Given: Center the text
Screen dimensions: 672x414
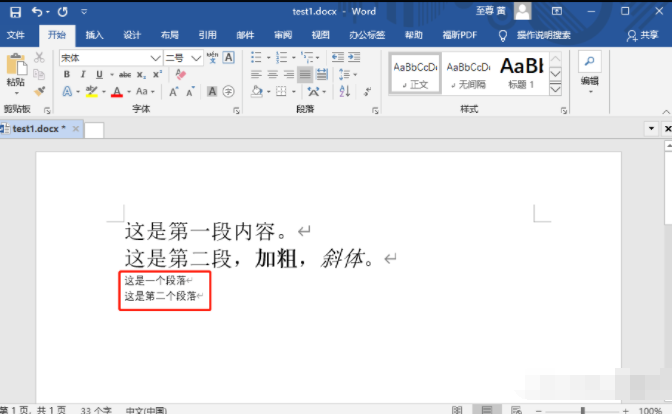Looking at the screenshot, I should pyautogui.click(x=273, y=75).
